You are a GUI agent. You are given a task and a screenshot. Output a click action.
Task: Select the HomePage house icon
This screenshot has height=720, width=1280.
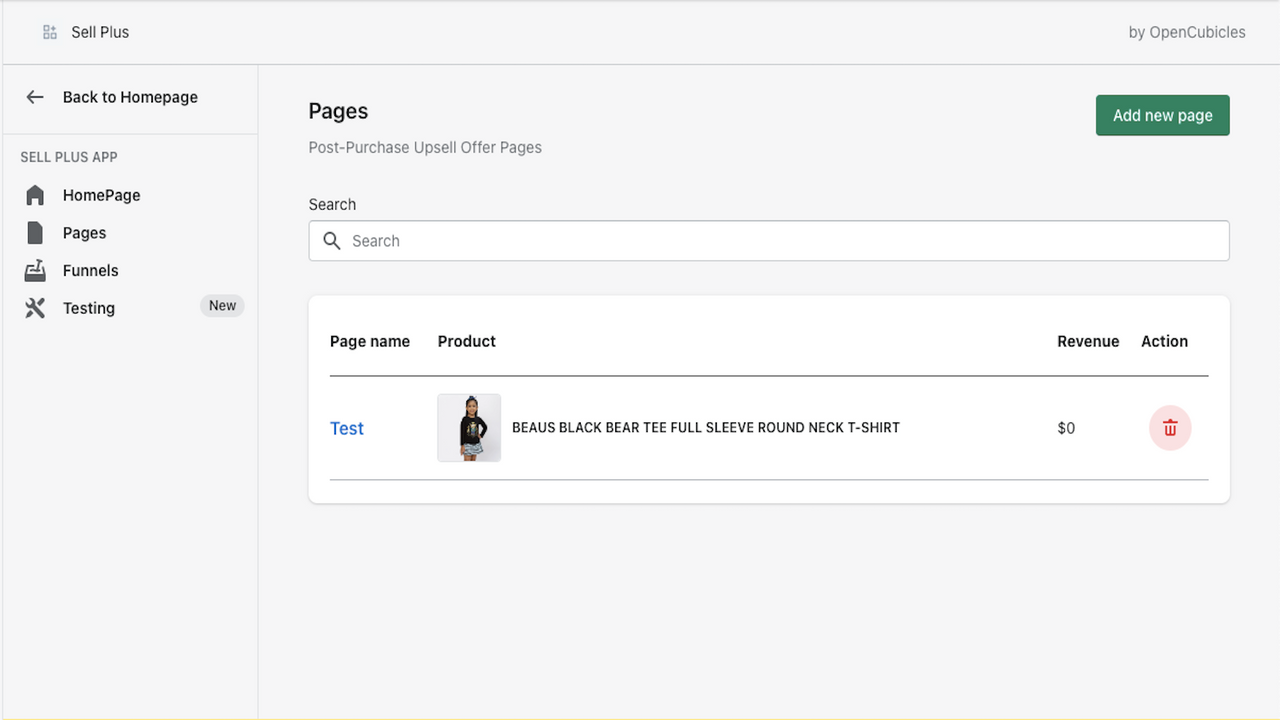pyautogui.click(x=35, y=194)
